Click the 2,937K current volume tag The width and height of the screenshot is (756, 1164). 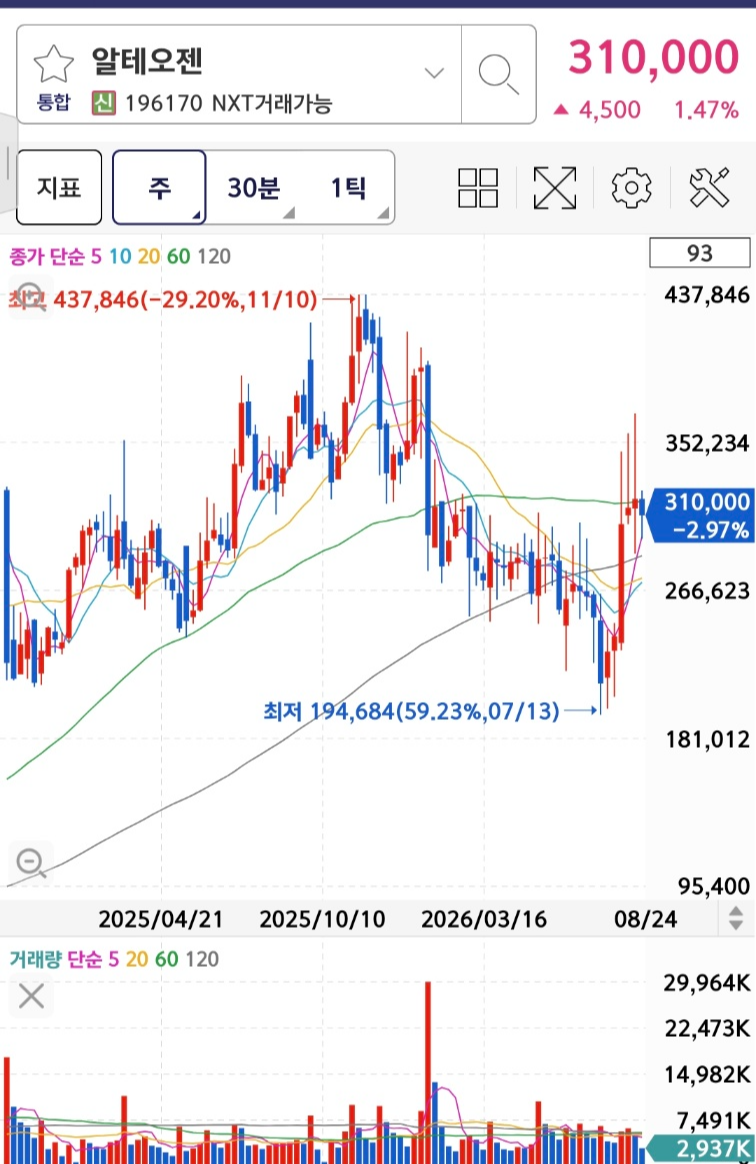(x=702, y=1148)
